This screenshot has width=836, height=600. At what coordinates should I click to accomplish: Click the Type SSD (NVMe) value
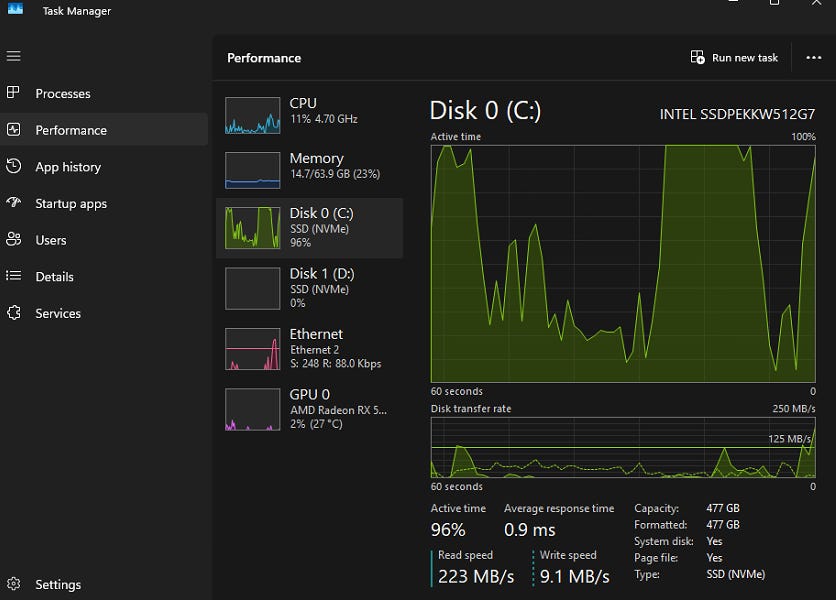[736, 574]
